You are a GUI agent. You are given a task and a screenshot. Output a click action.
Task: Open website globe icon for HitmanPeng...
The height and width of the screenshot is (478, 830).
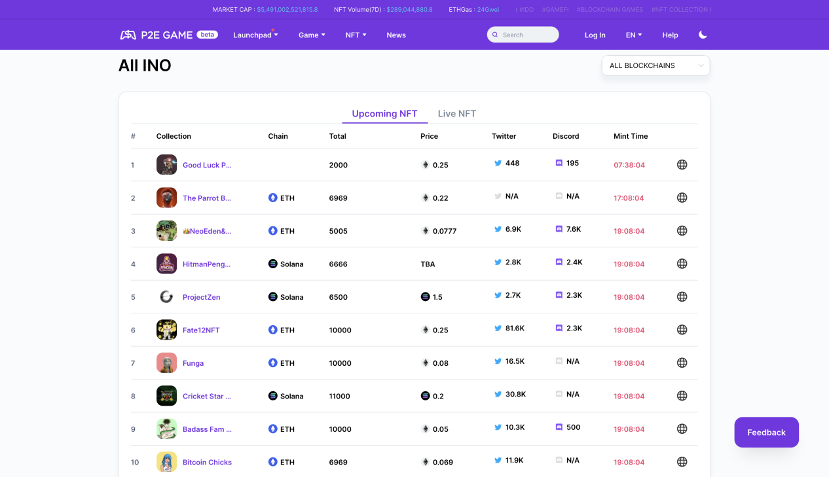[682, 264]
